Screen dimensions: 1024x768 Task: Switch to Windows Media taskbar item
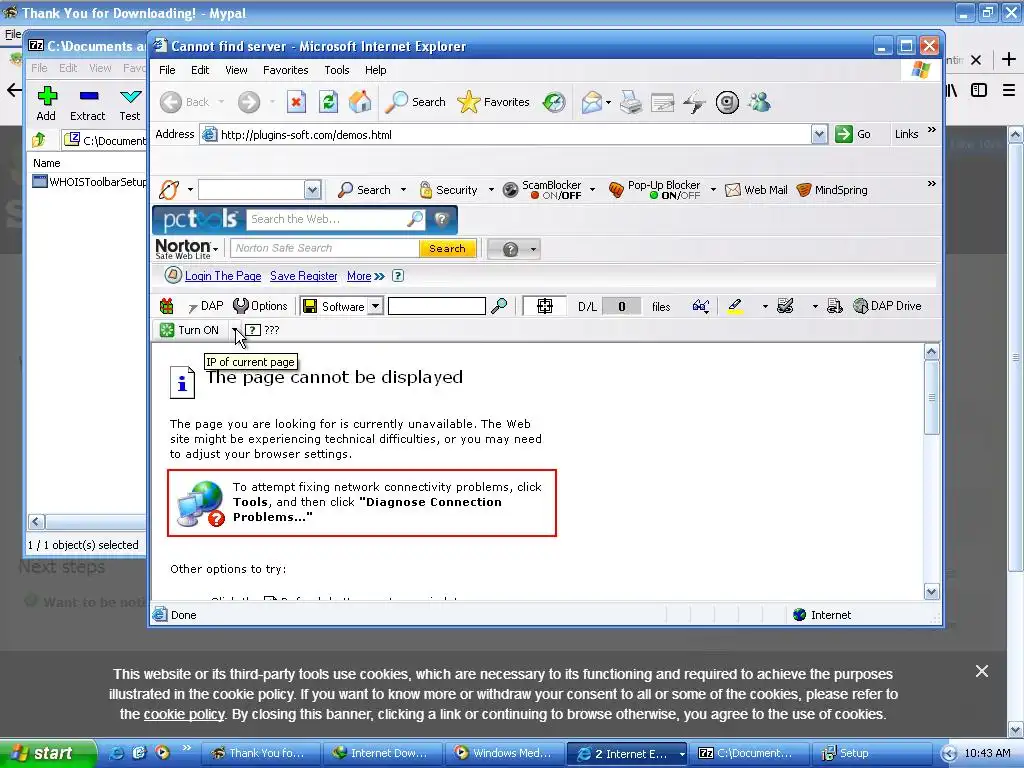(504, 753)
